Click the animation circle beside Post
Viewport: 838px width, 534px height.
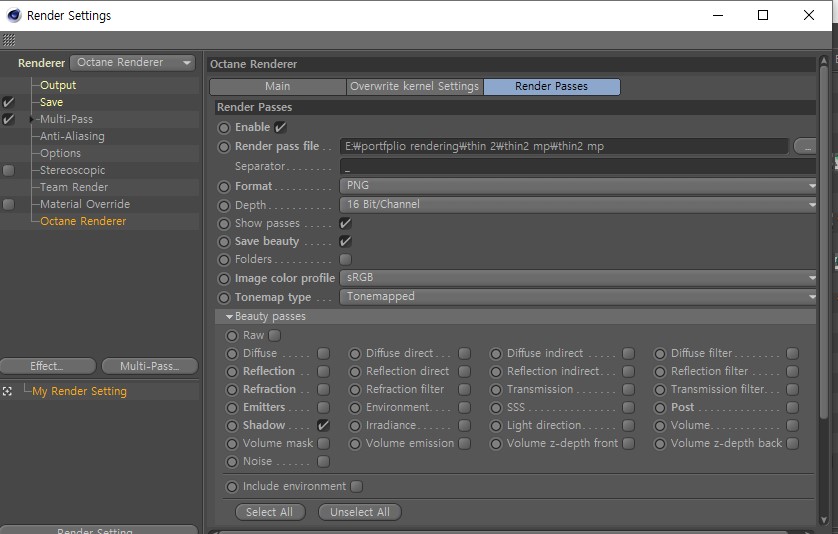660,408
